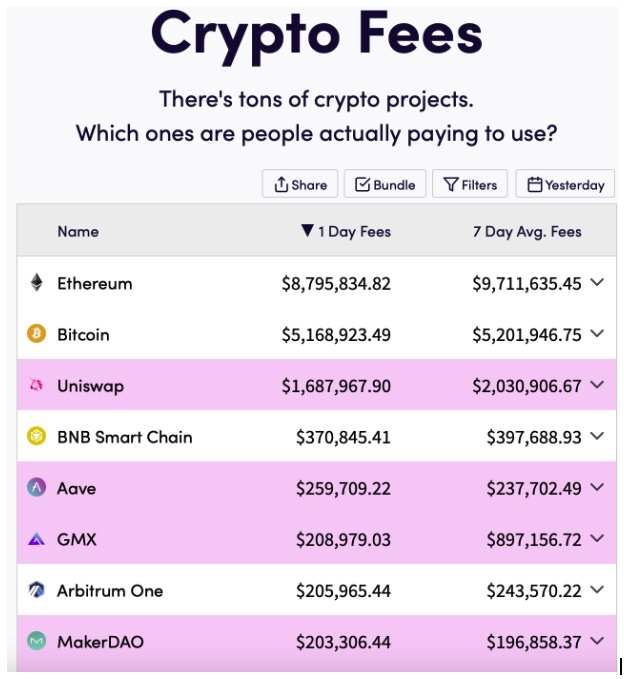Expand the Bitcoin row chevron
Viewport: 624px width, 679px height.
[597, 334]
